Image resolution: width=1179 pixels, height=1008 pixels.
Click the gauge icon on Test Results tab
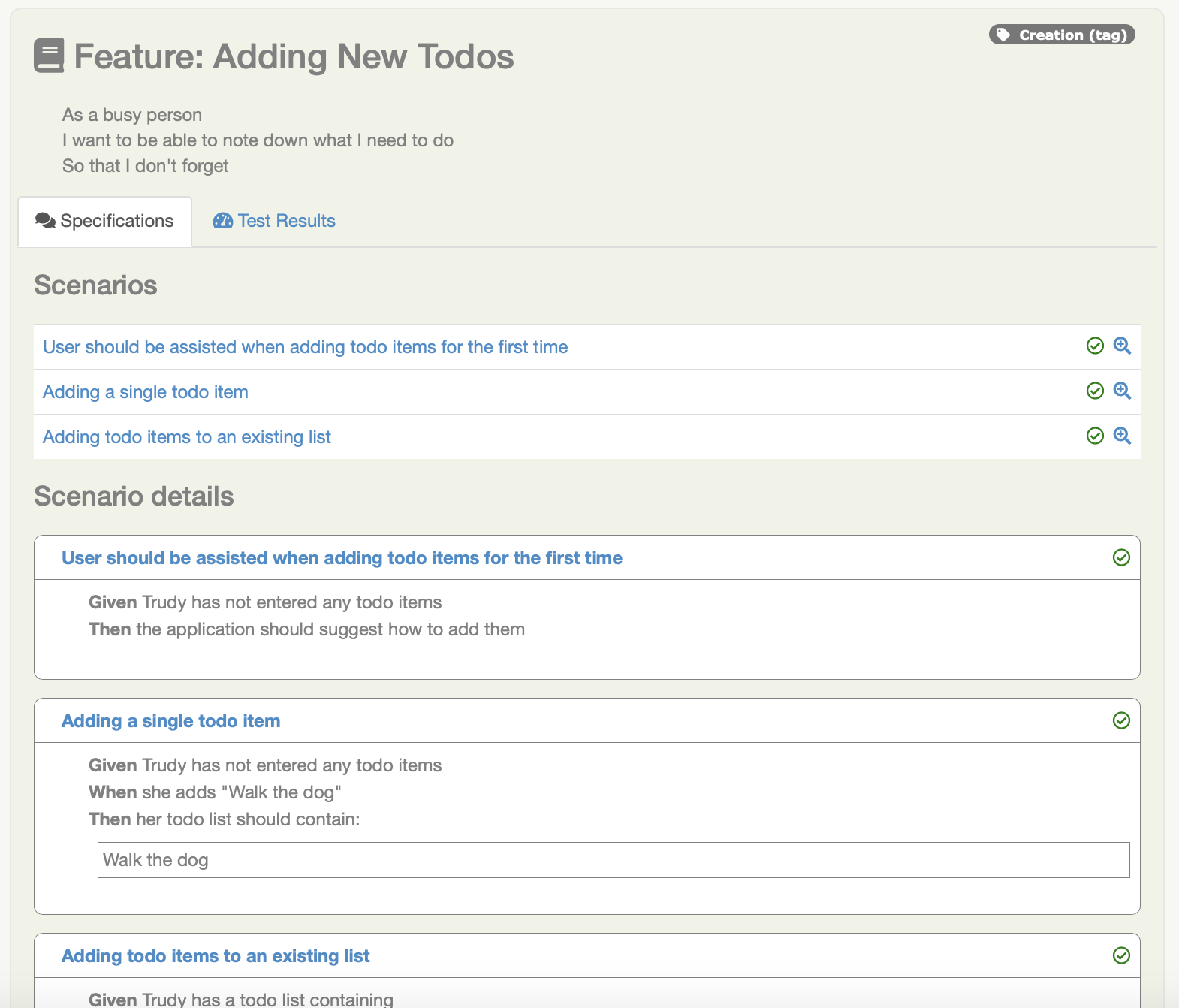click(x=223, y=221)
